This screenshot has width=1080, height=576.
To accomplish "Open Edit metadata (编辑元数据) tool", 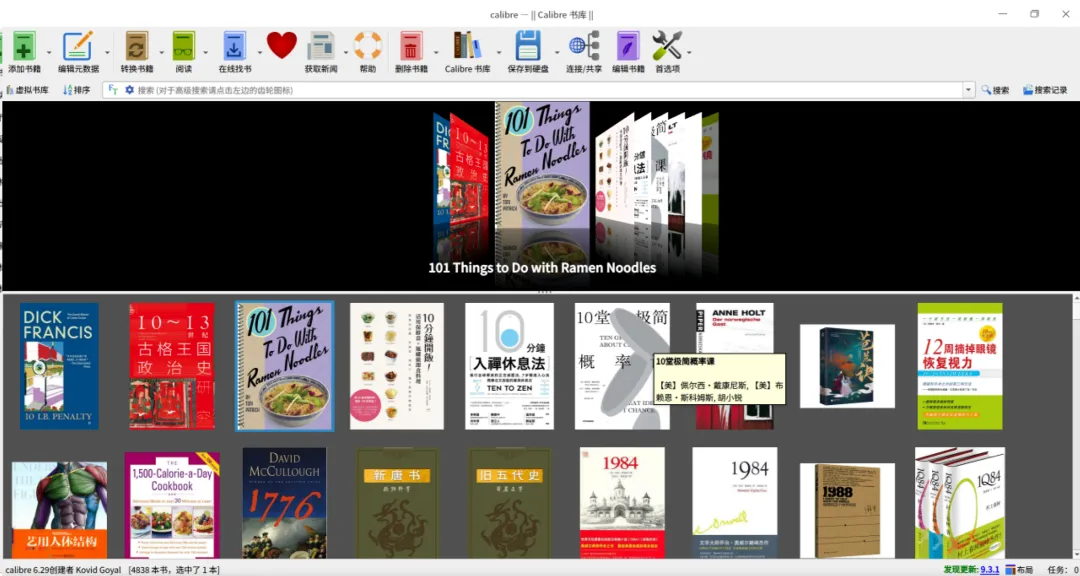I will pos(78,46).
